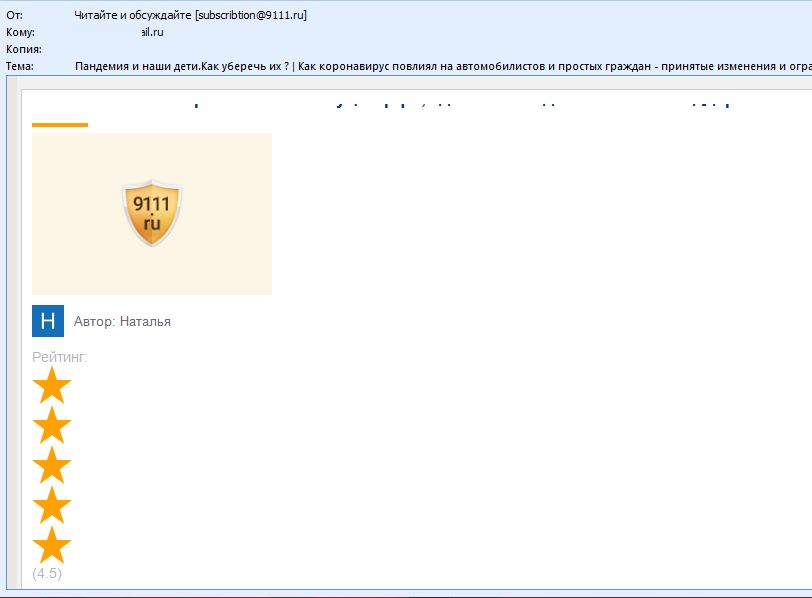This screenshot has height=598, width=812.
Task: Click the orange underline bar below headline
Action: tap(60, 125)
